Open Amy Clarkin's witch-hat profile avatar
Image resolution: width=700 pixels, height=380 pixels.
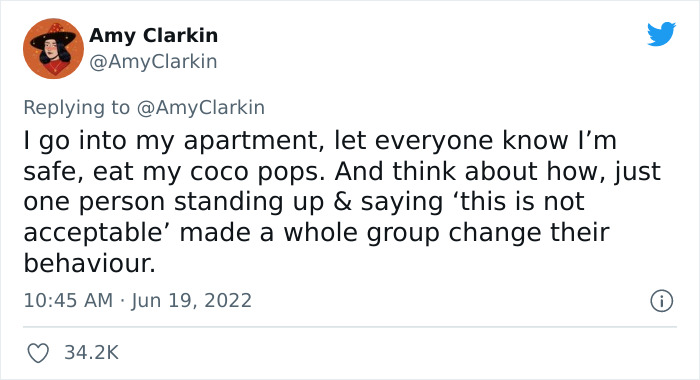coord(53,48)
